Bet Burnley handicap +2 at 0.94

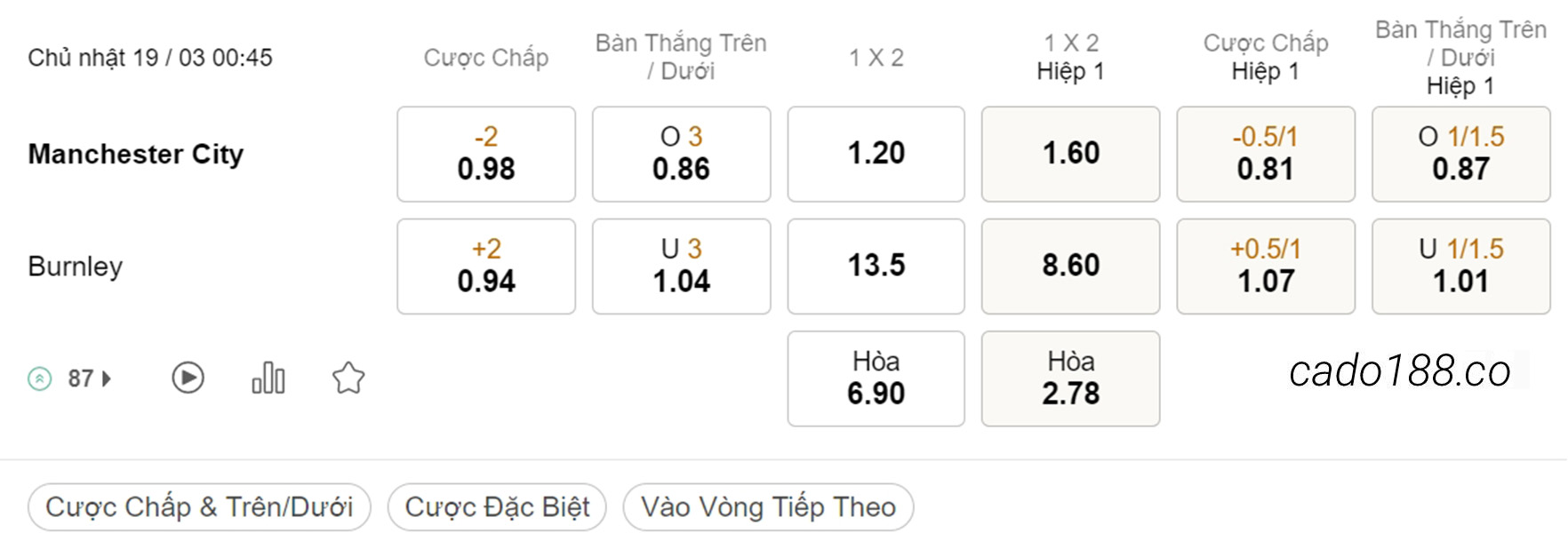pyautogui.click(x=486, y=267)
